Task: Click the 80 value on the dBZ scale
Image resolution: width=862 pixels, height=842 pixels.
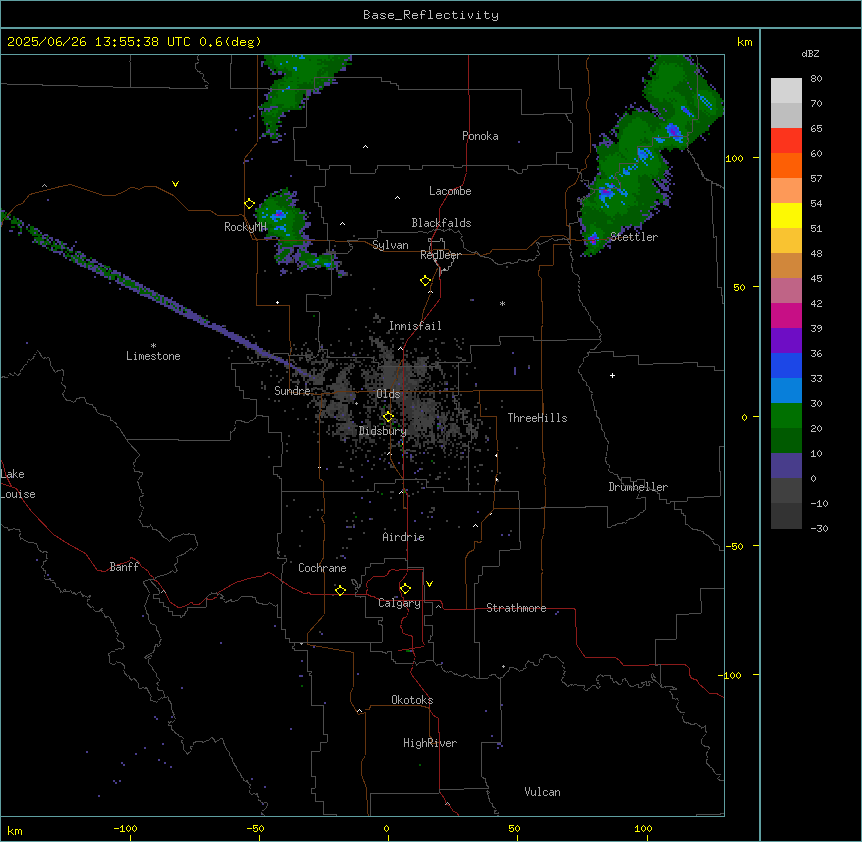Action: point(816,79)
